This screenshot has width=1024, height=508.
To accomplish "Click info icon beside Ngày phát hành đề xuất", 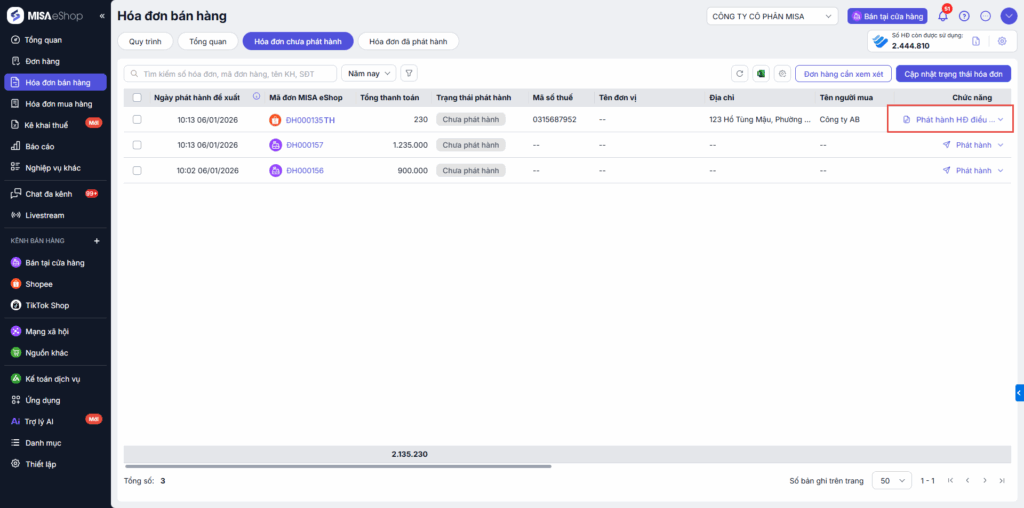I will pyautogui.click(x=257, y=97).
